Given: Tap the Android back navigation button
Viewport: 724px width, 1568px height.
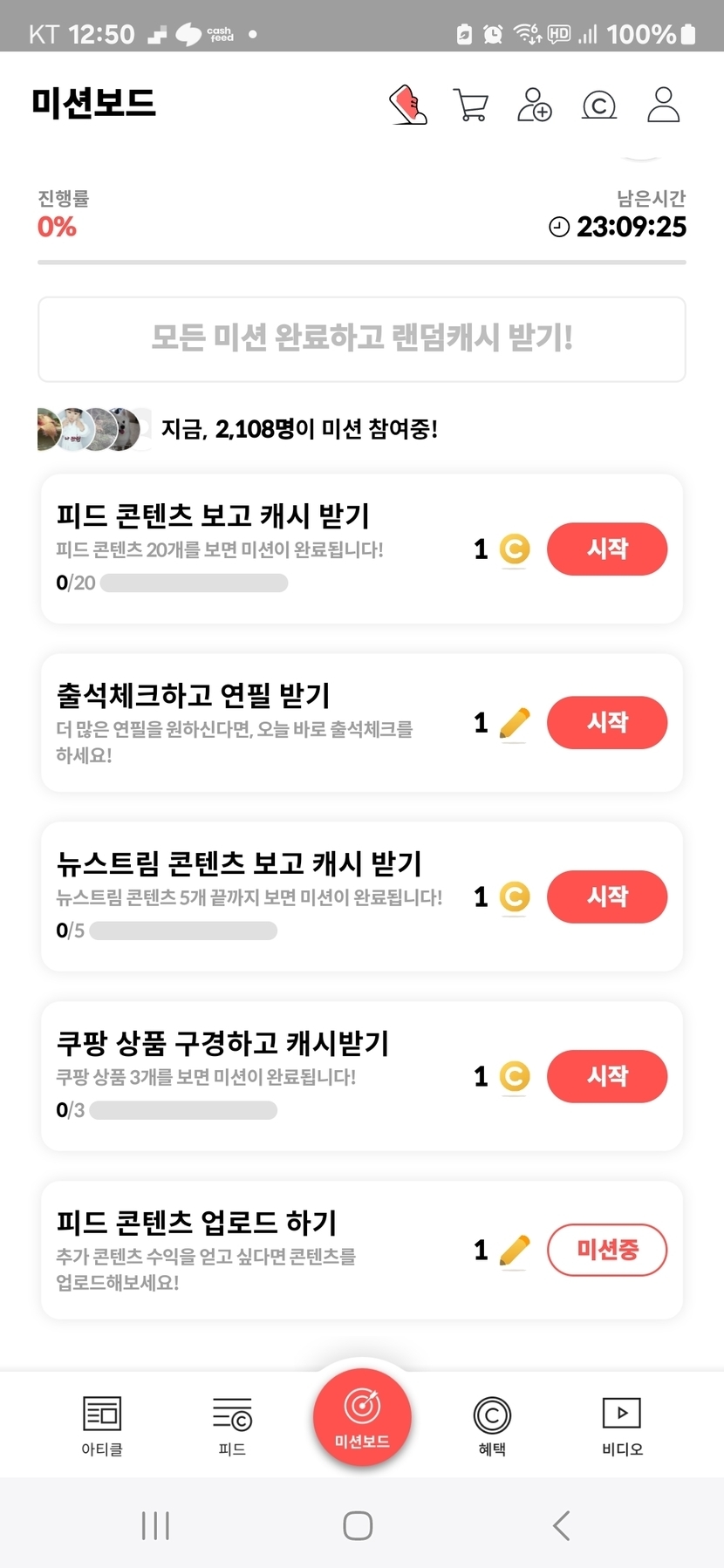Looking at the screenshot, I should (562, 1525).
